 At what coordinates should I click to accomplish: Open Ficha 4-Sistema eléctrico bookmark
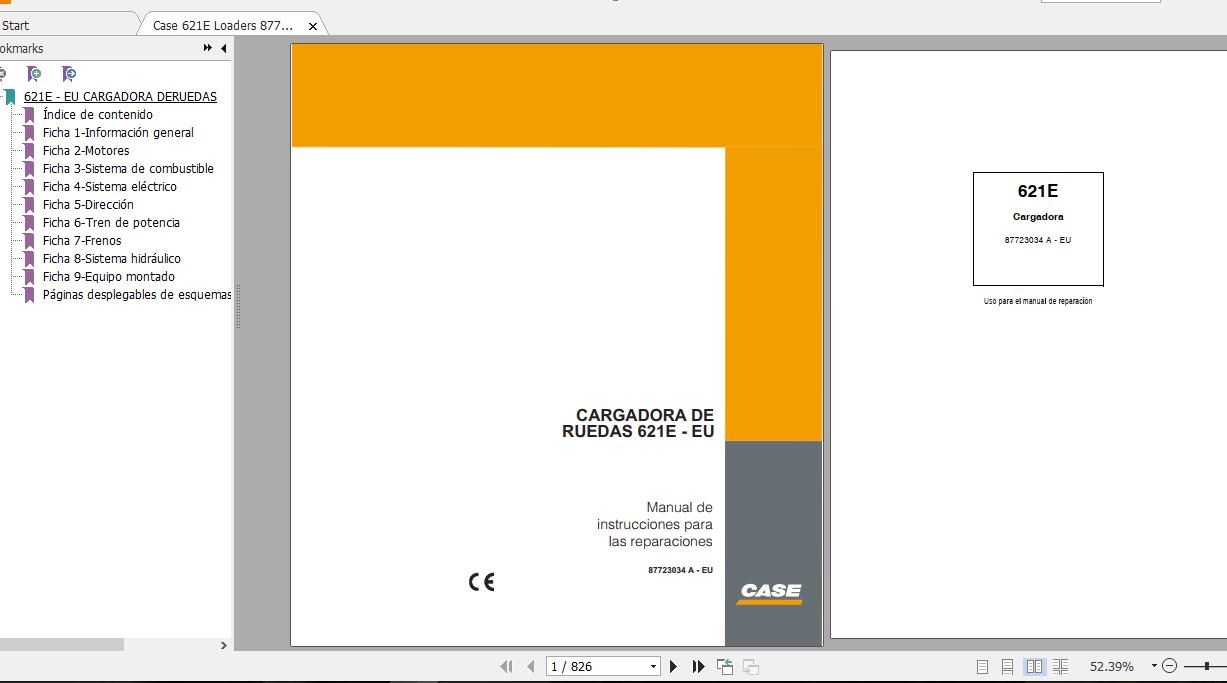[x=110, y=187]
